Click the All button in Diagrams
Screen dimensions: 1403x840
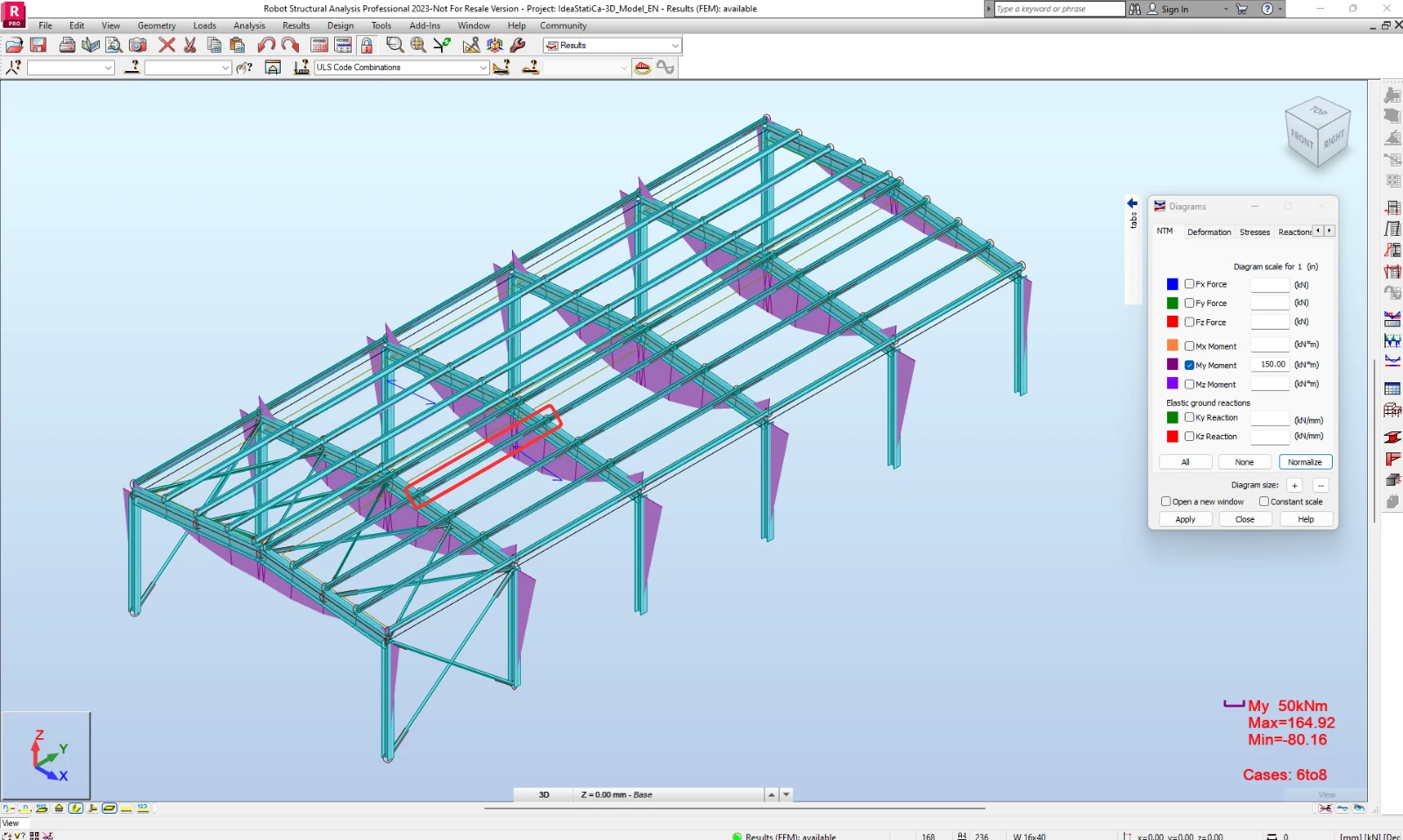(1186, 462)
